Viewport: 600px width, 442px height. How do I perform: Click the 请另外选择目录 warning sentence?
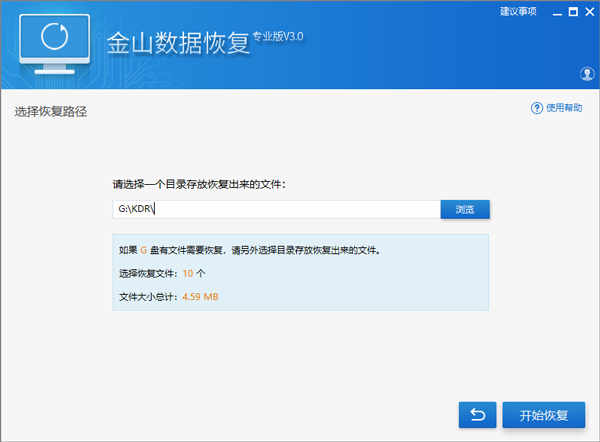pos(306,250)
